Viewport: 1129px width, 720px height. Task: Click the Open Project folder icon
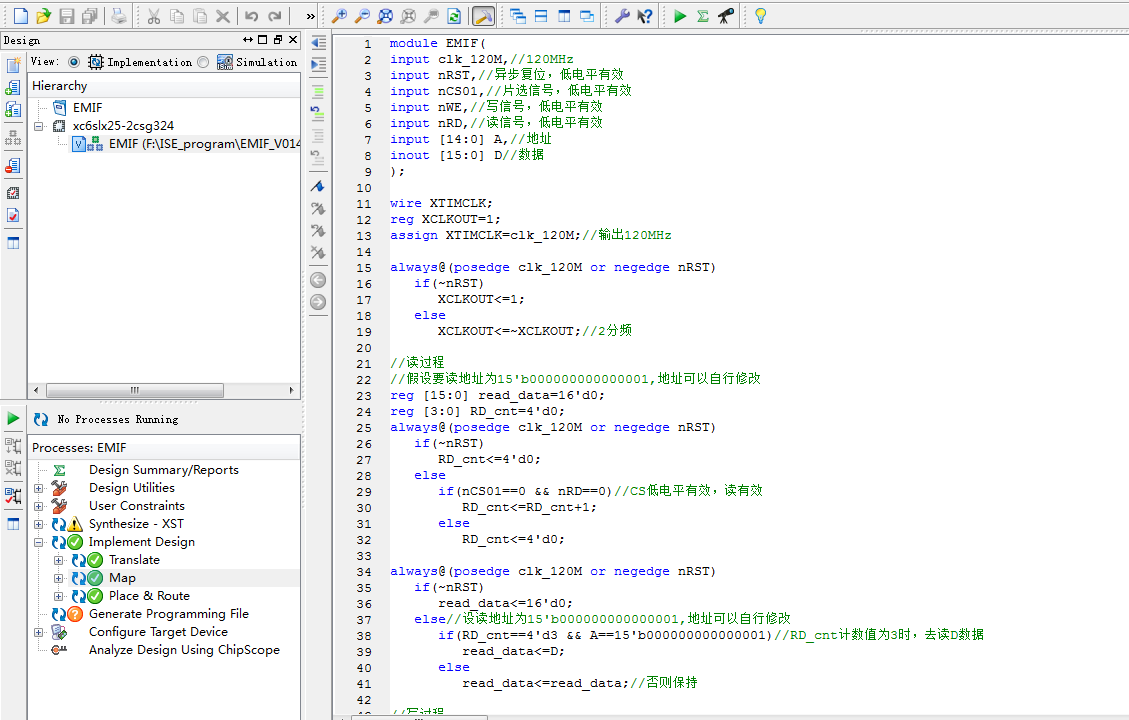coord(43,16)
